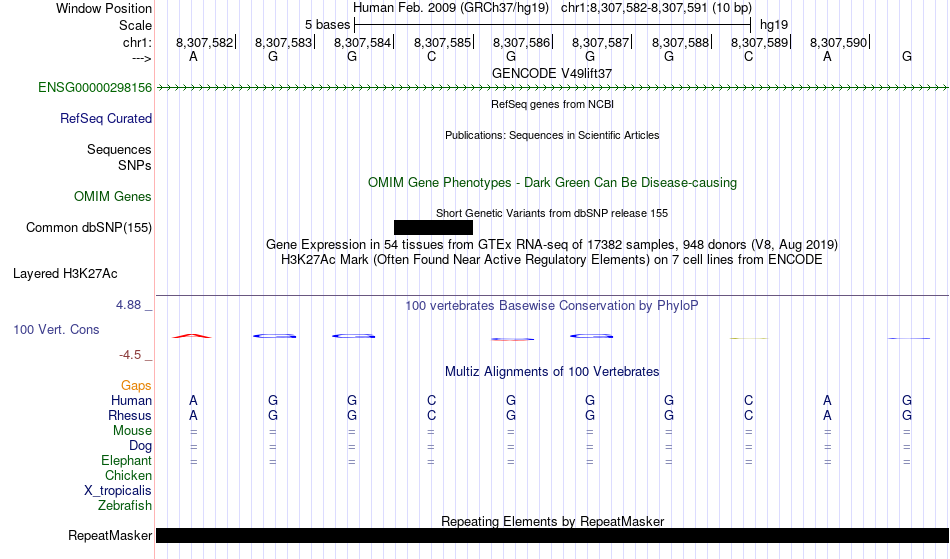Click the green GENCODE gene arrow line

pos(553,88)
